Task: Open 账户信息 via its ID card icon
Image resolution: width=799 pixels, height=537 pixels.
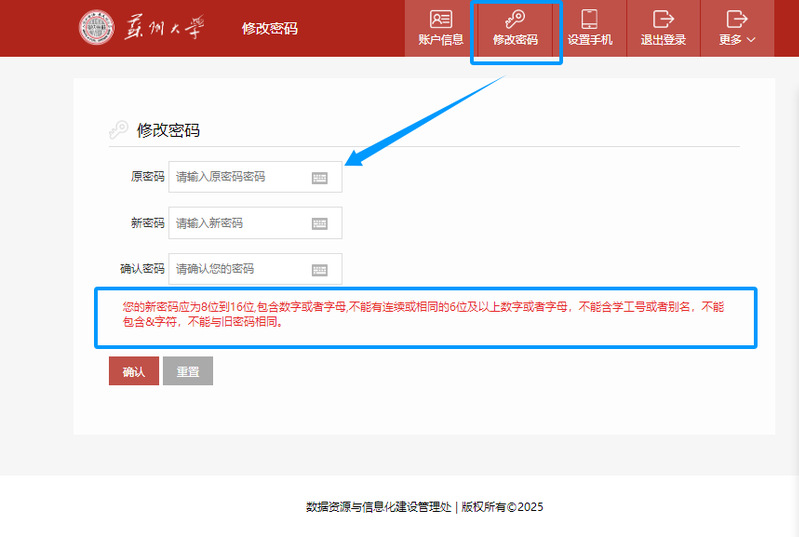Action: pos(441,19)
